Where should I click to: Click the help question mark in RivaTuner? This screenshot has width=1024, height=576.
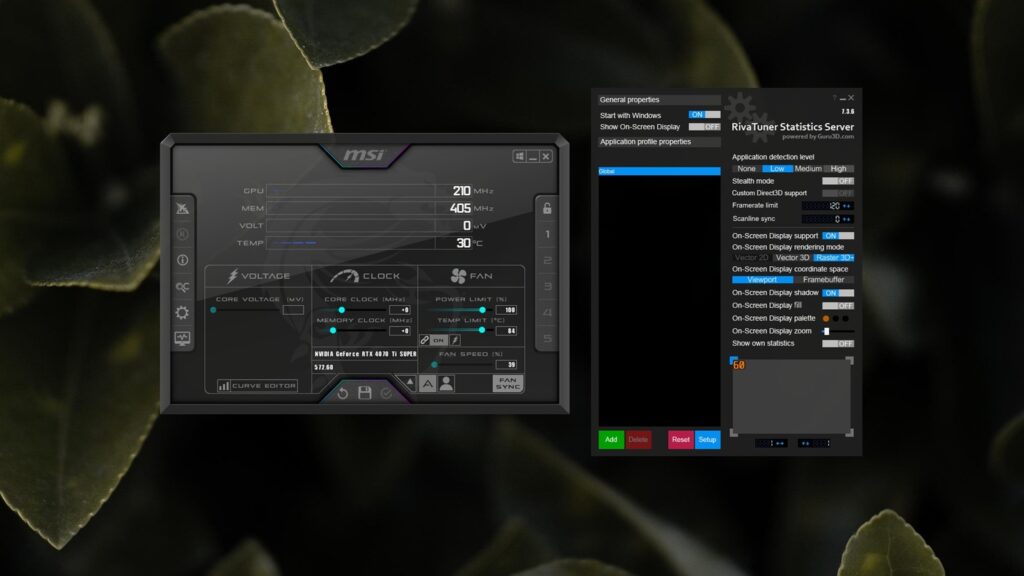click(x=834, y=98)
